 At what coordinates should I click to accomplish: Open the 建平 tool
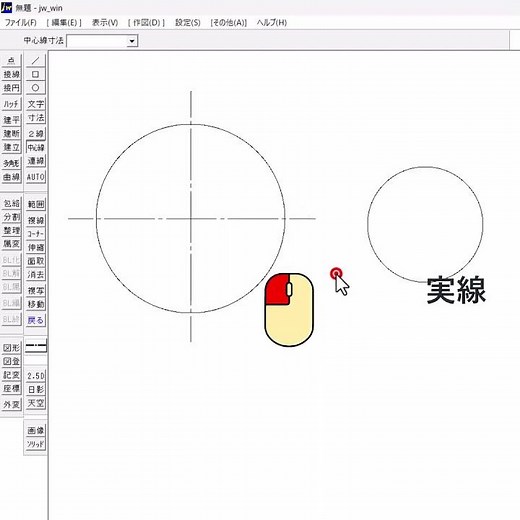point(12,120)
